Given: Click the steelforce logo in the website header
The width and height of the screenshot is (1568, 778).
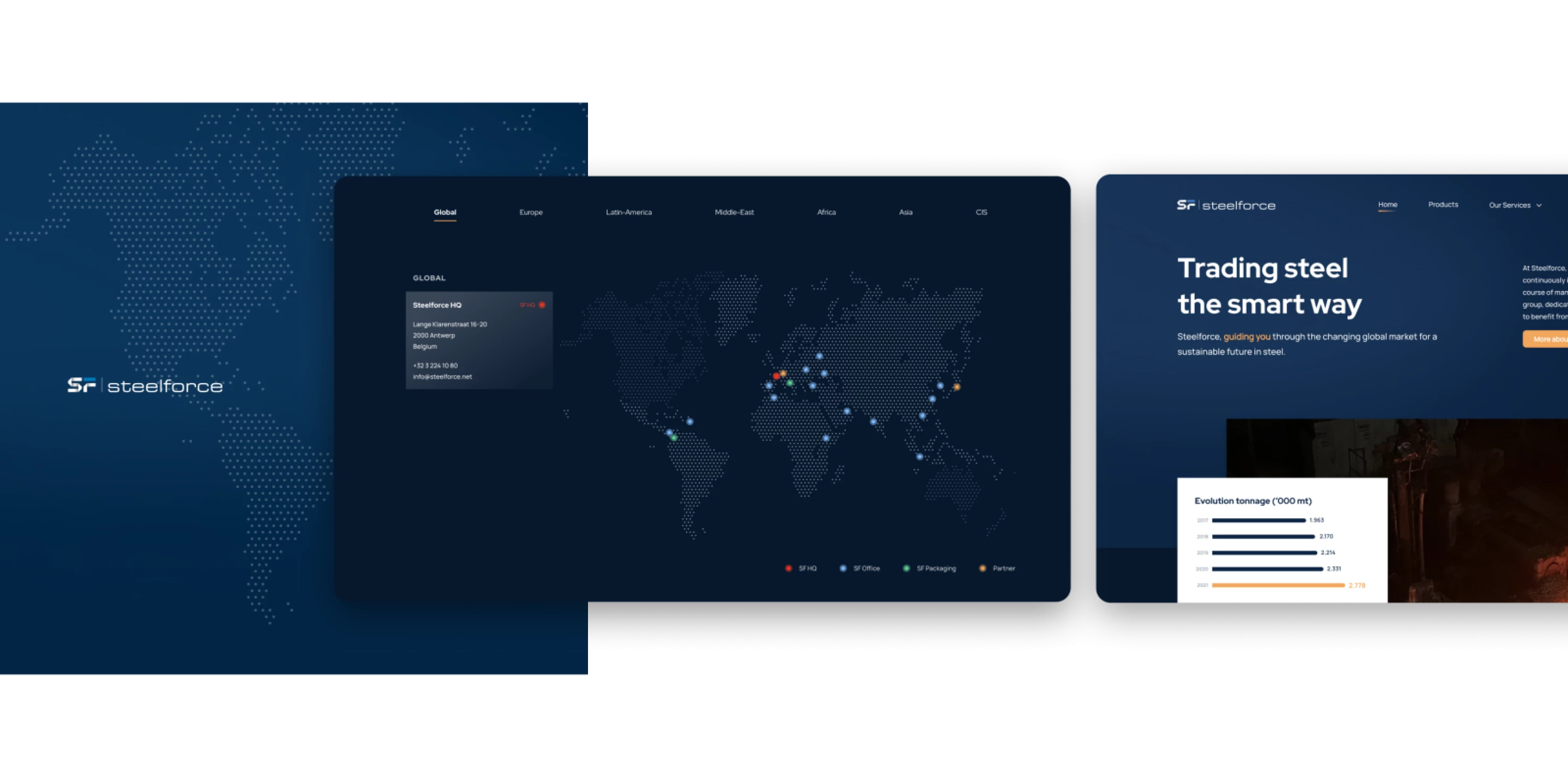Looking at the screenshot, I should pyautogui.click(x=1226, y=205).
